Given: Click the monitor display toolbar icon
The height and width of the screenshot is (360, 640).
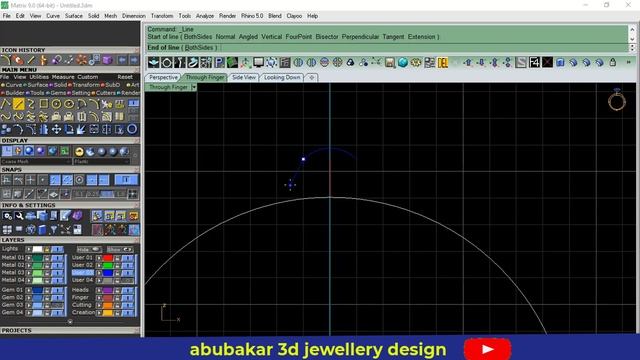Looking at the screenshot, I should click(x=258, y=62).
